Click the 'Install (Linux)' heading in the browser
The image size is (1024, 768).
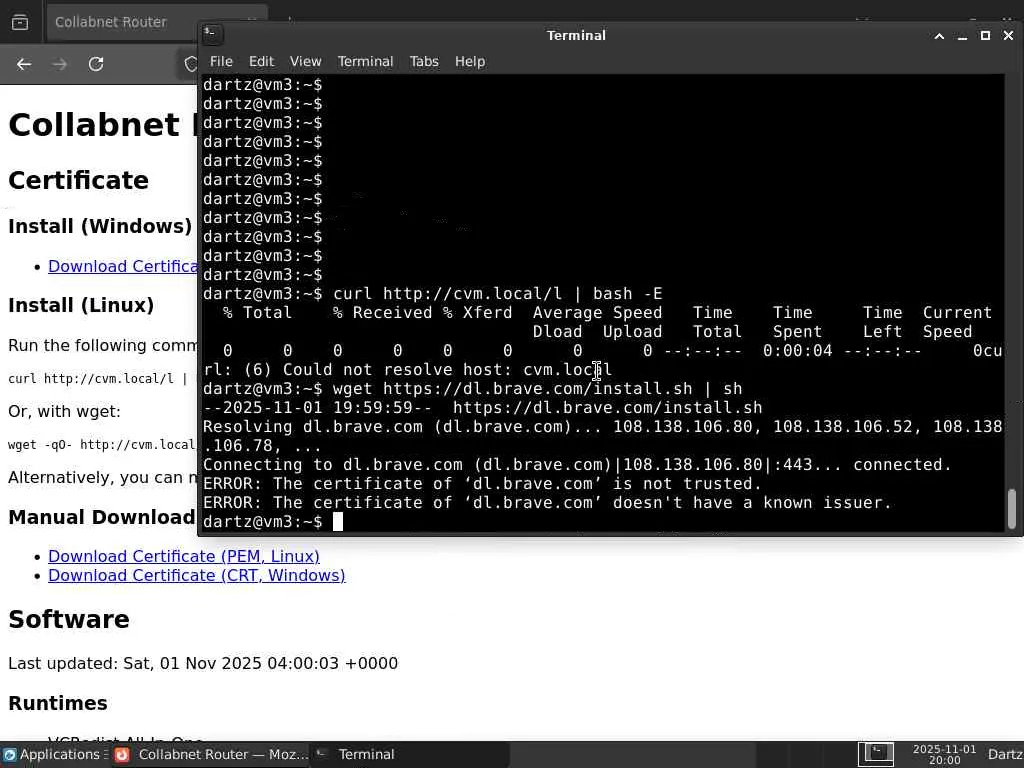[81, 305]
